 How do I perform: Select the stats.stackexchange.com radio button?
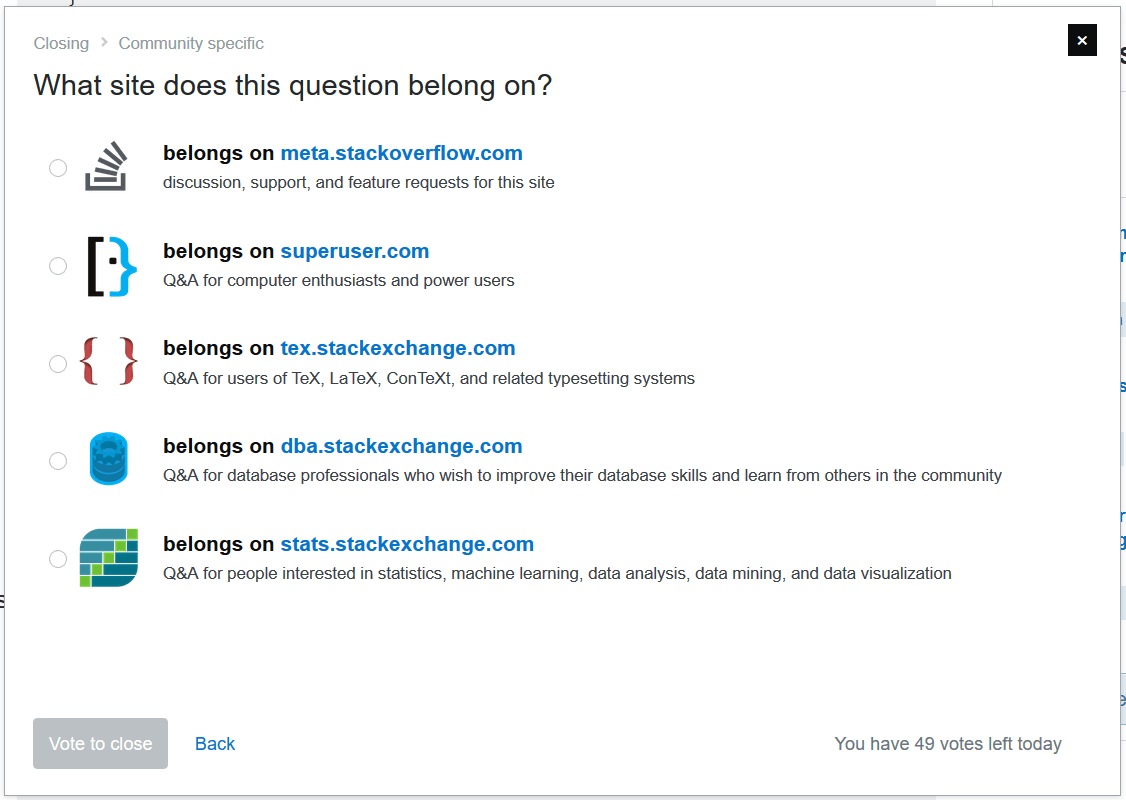click(x=58, y=559)
